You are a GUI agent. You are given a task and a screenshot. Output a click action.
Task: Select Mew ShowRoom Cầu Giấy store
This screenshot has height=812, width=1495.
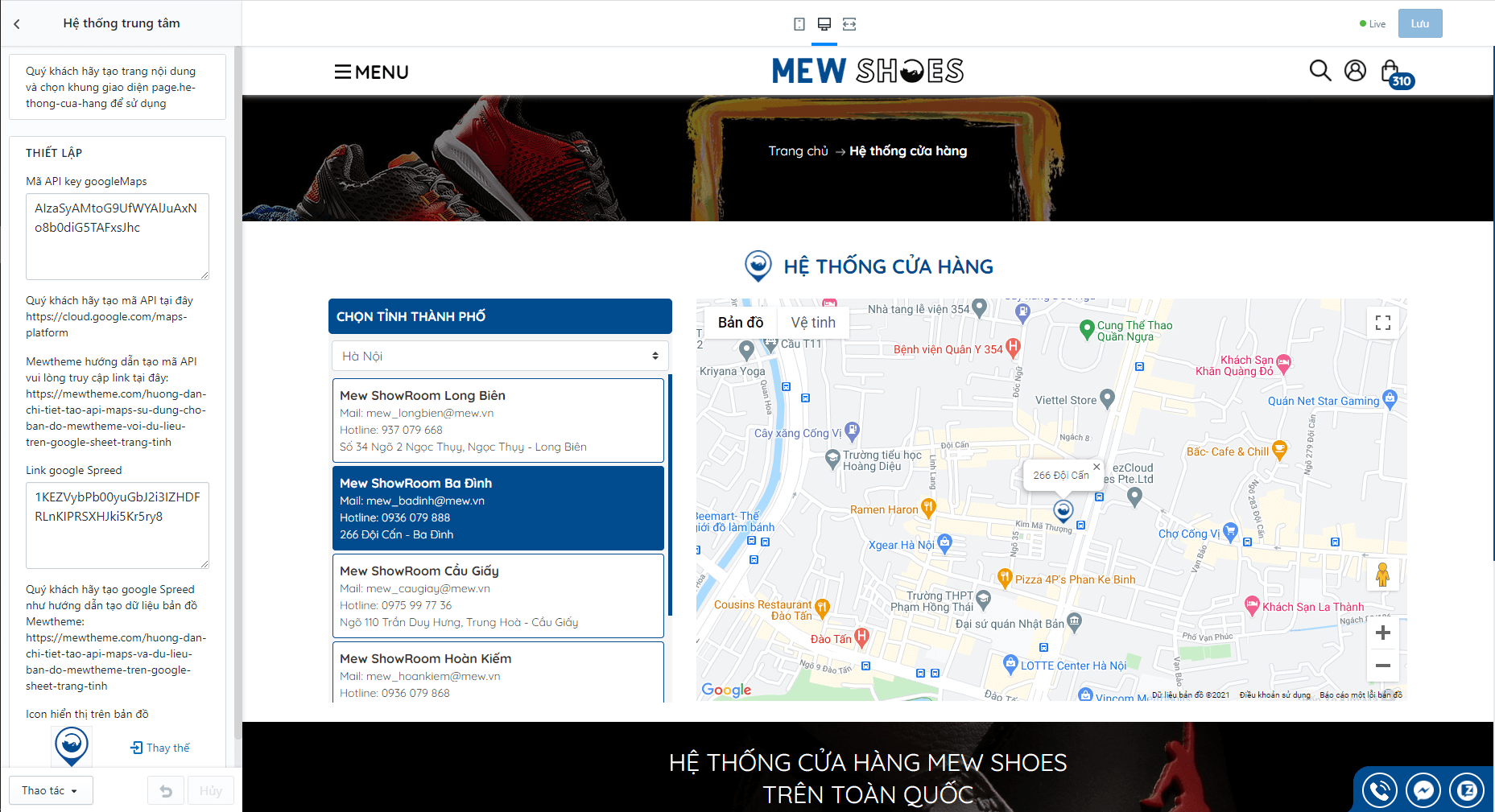click(x=498, y=596)
